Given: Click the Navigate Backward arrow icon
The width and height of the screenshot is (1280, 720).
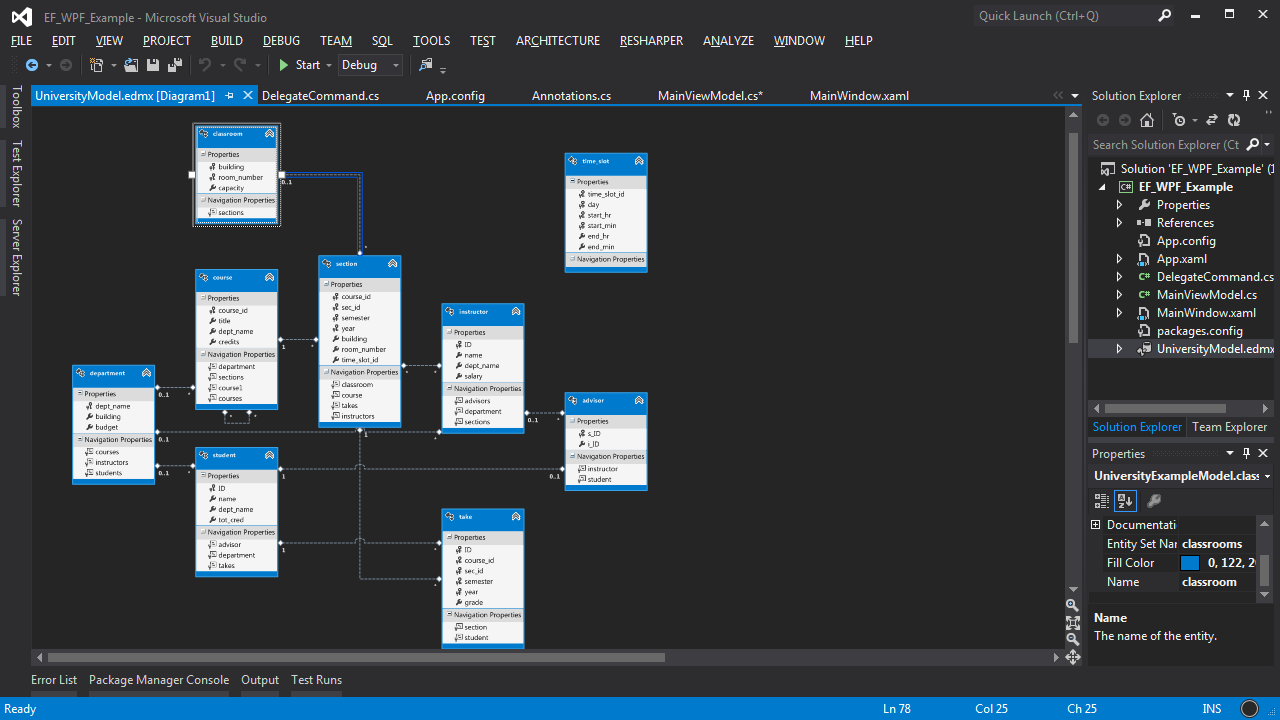Looking at the screenshot, I should pyautogui.click(x=32, y=65).
